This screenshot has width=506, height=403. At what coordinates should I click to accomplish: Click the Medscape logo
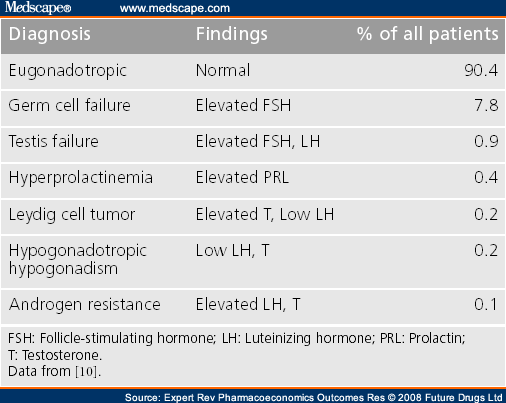point(38,7)
